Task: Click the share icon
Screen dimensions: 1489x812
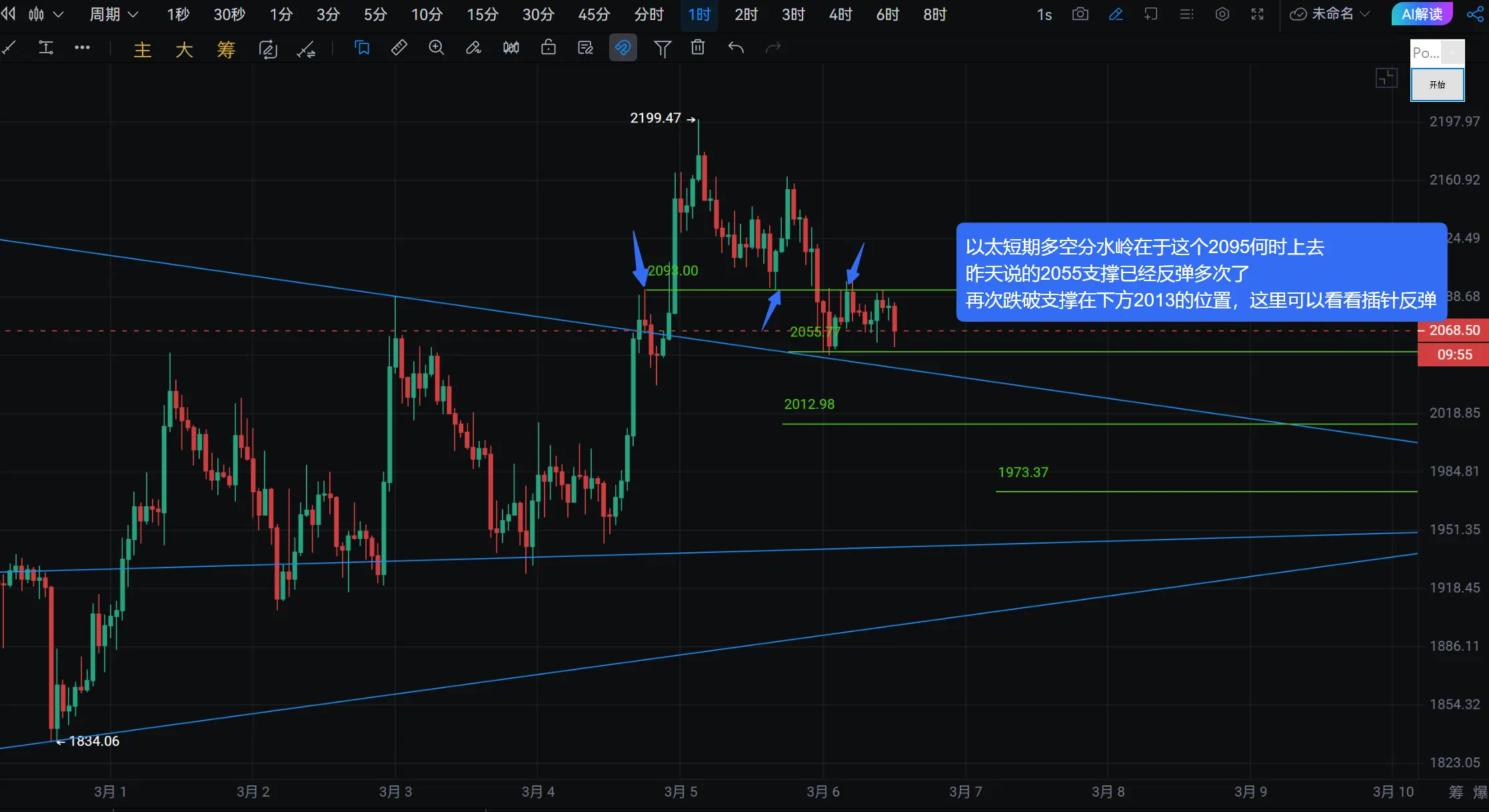Action: click(1476, 14)
